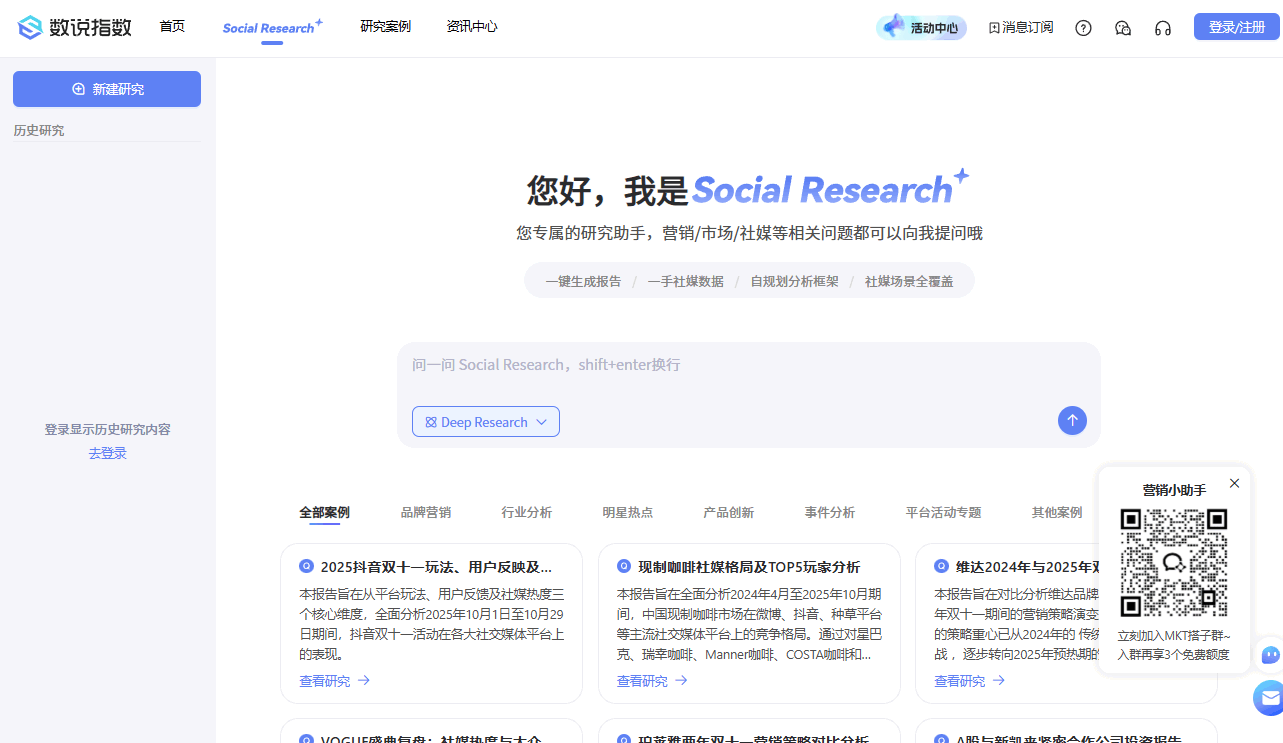
Task: Open 研究案例 in the top navigation
Action: pos(385,26)
